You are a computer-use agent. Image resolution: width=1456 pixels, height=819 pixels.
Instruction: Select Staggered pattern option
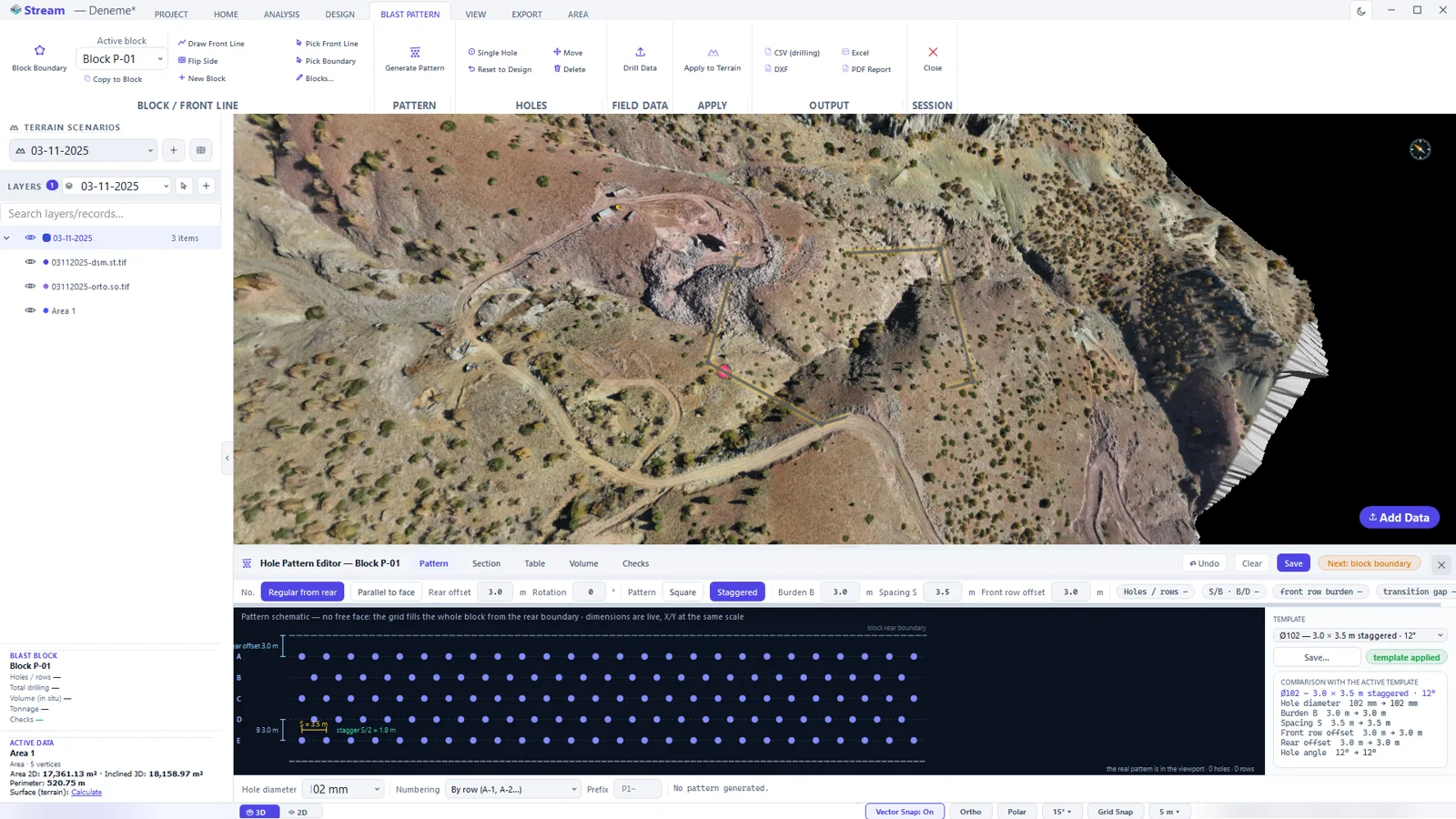[x=737, y=591]
